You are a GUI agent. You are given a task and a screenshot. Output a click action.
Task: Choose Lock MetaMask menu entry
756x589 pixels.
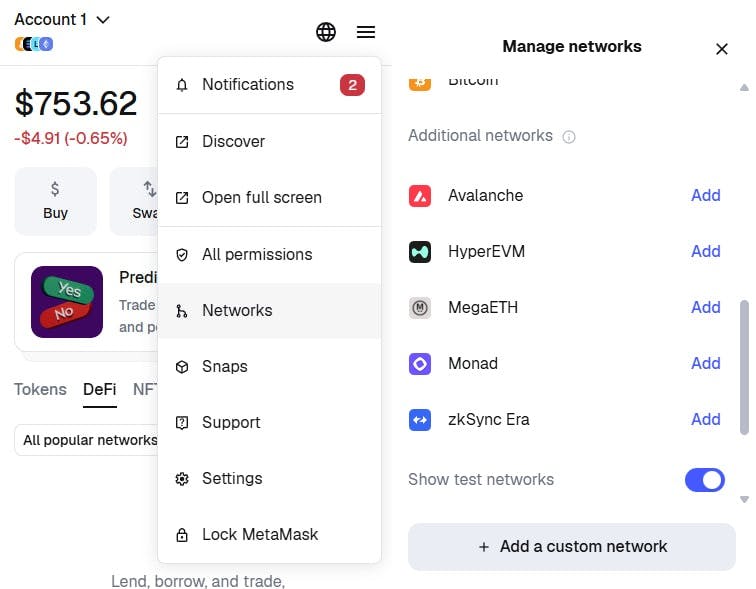270,535
